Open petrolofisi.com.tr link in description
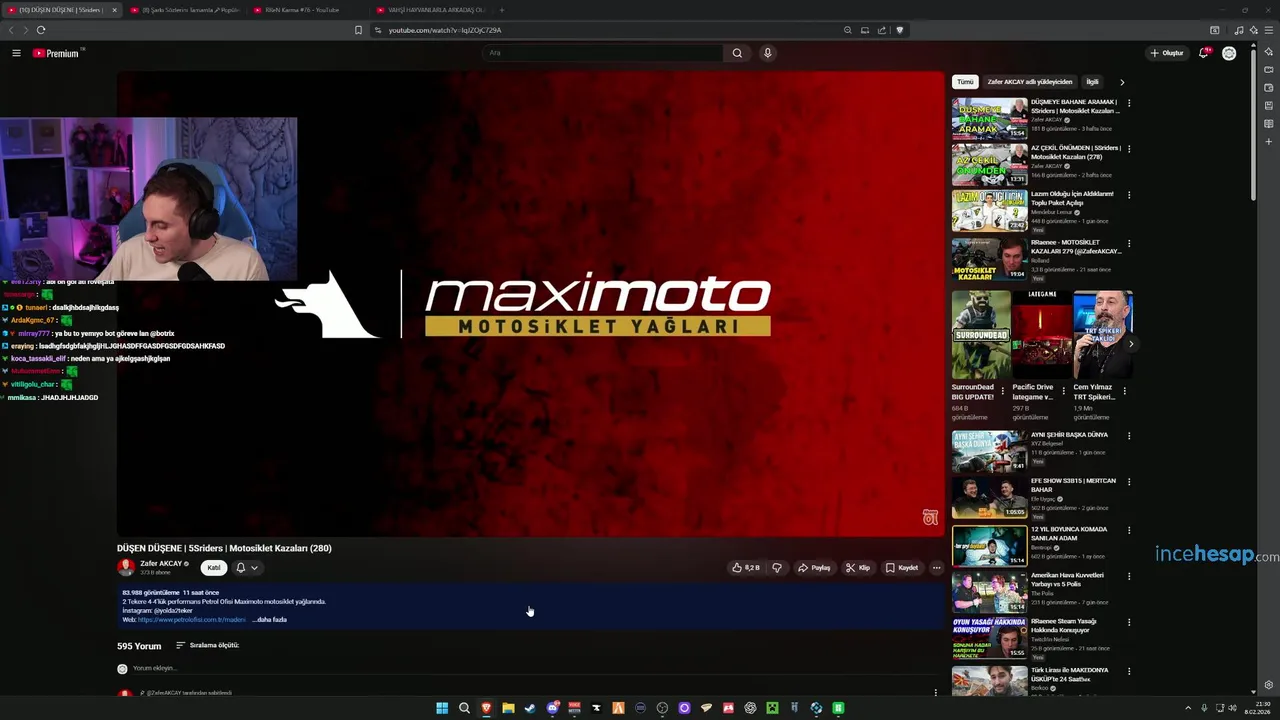This screenshot has height=720, width=1280. (191, 620)
